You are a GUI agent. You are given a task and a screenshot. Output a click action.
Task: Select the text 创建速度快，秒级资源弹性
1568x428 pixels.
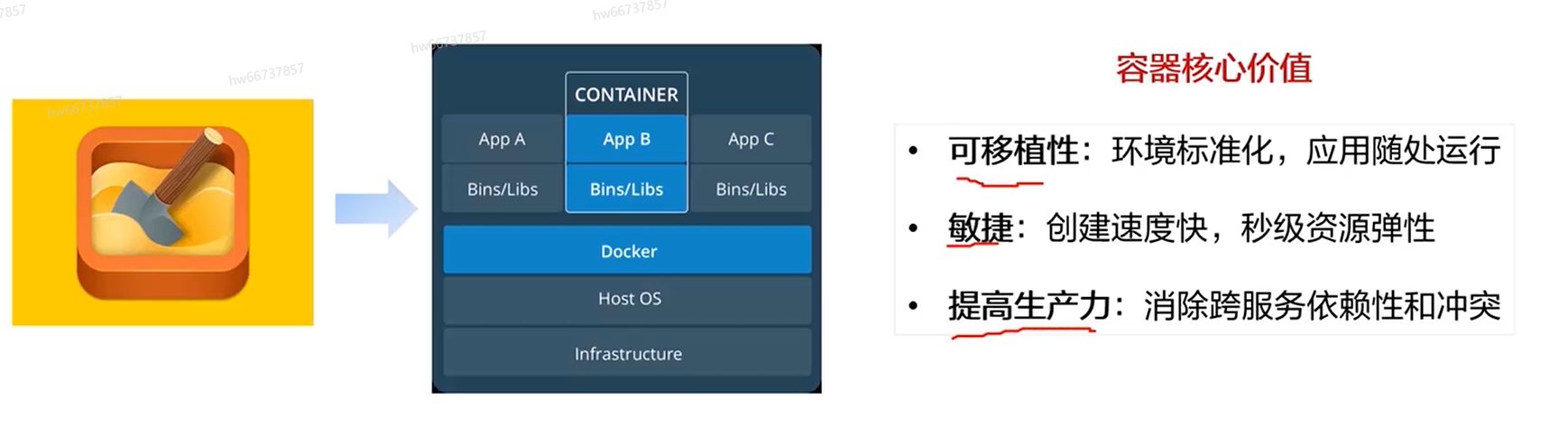coord(1240,228)
